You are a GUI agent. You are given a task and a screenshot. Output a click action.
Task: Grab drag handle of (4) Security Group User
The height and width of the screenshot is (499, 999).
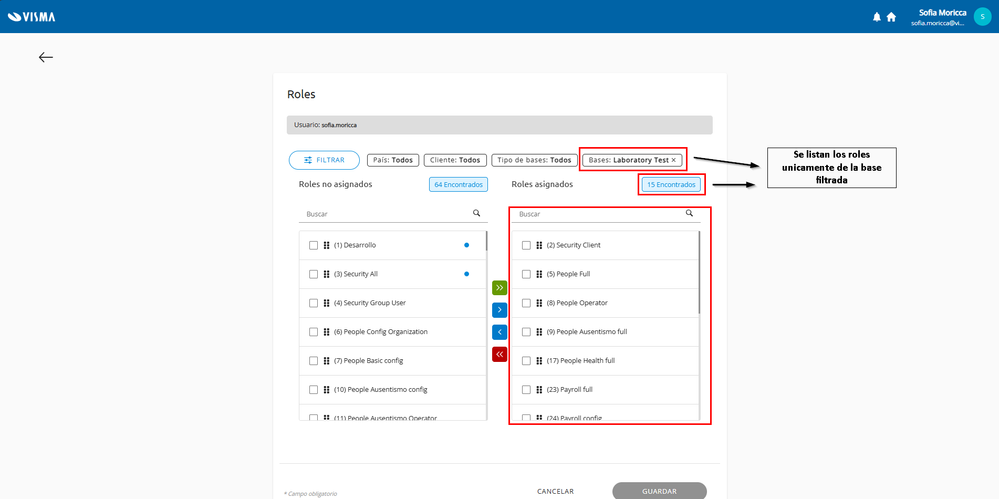[326, 303]
